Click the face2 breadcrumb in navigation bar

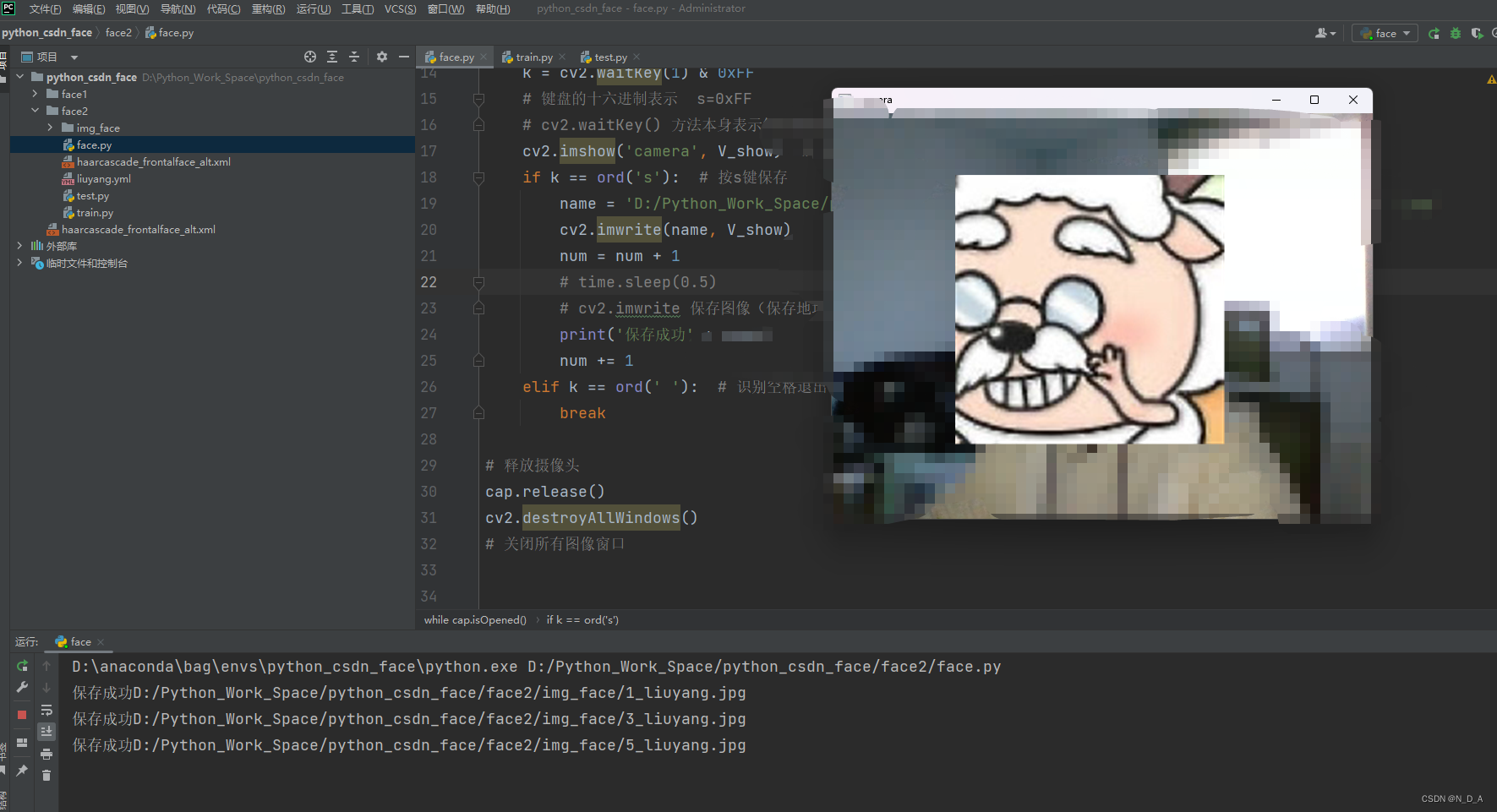pyautogui.click(x=118, y=33)
